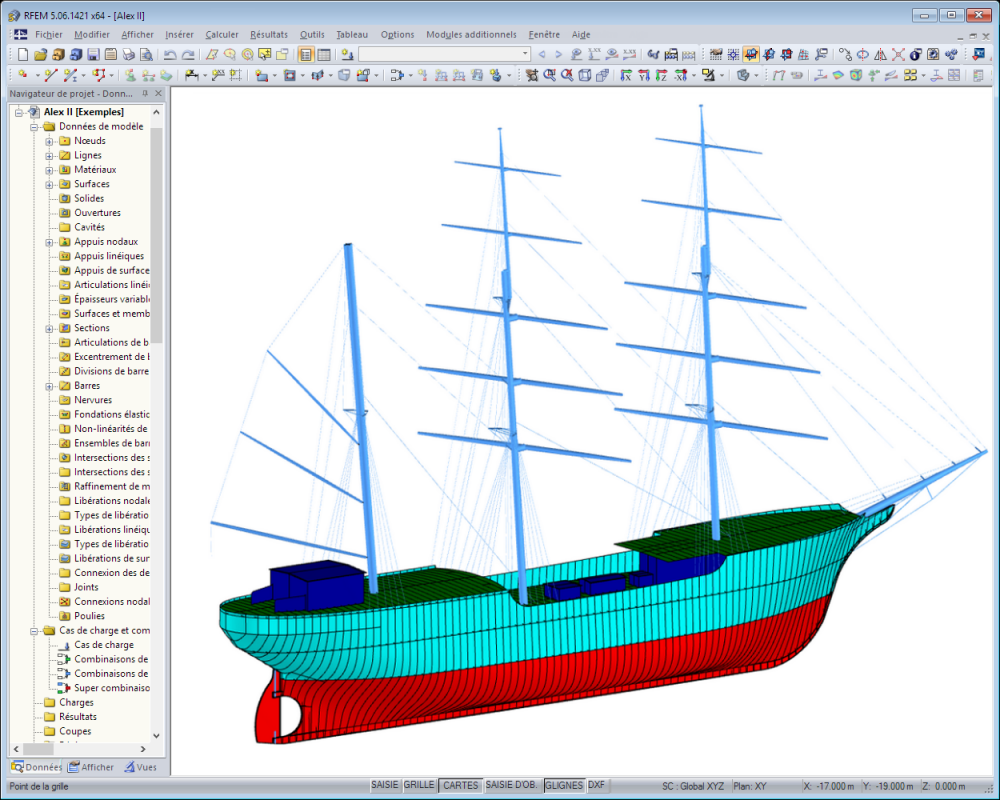Screen dimensions: 1000x800
Task: Collapse the Données de modèle folder
Action: click(x=34, y=127)
